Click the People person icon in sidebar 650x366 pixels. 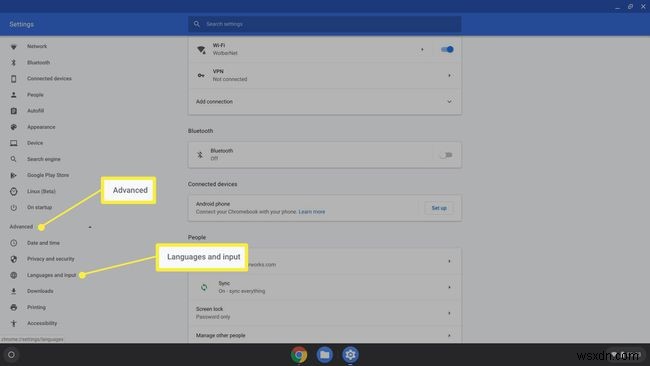14,95
